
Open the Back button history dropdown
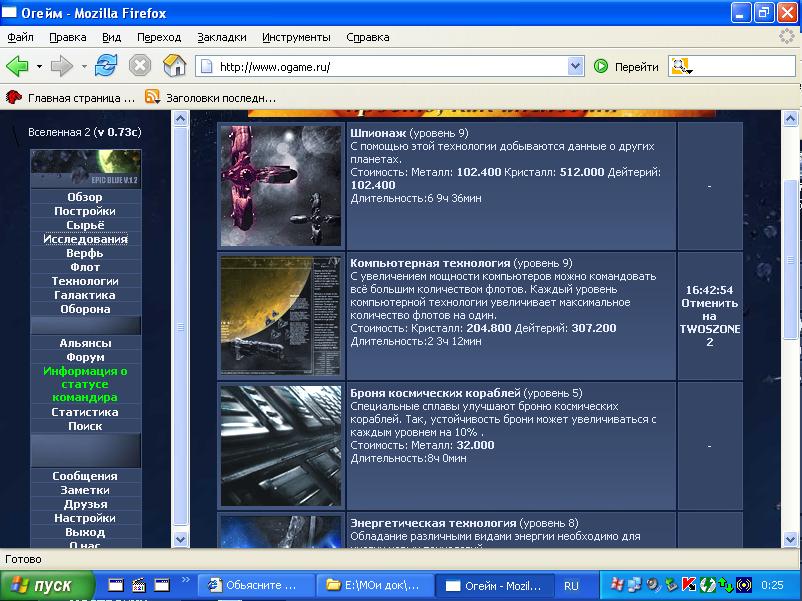pyautogui.click(x=39, y=66)
